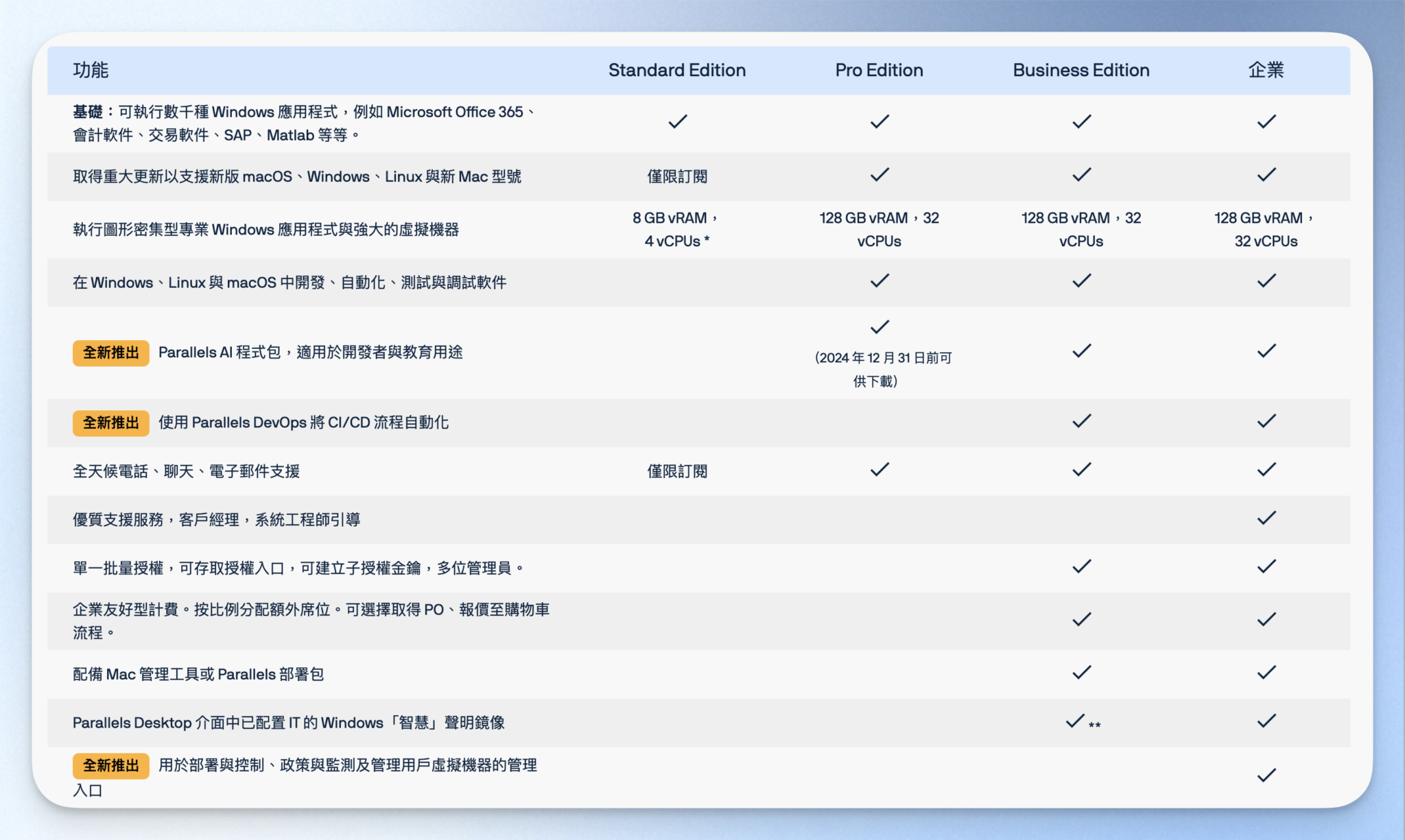Click the 全新推出 badge next to Parallels DevOps

click(110, 423)
